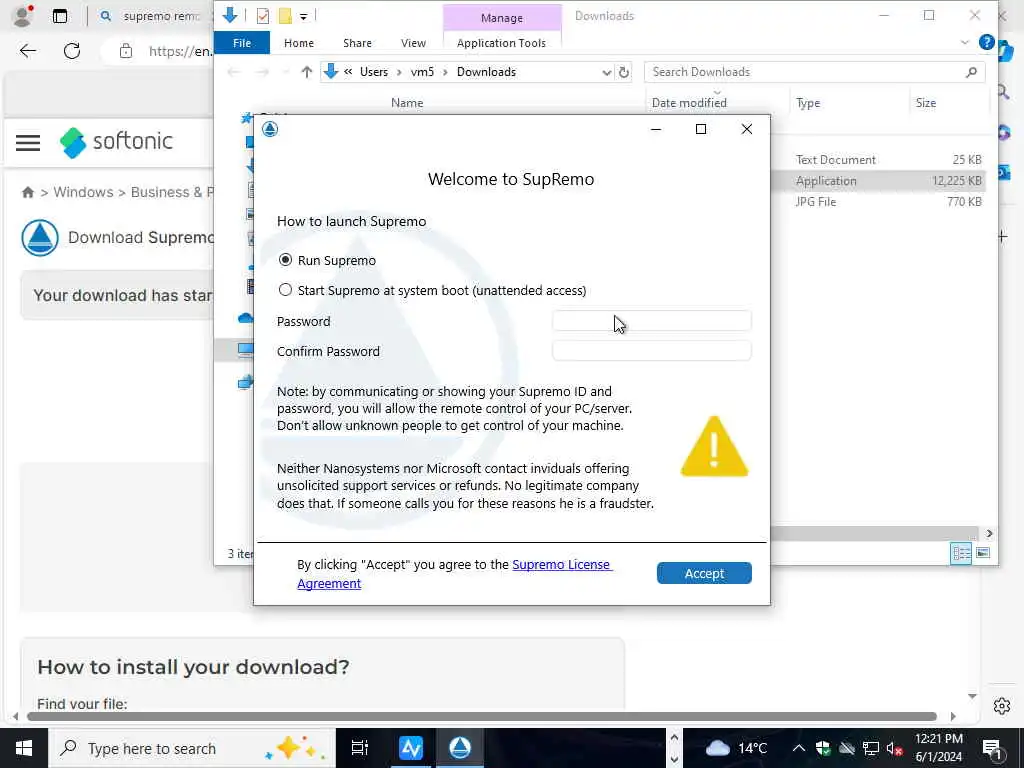Click the Supremo icon beside Download Supremo heading
This screenshot has height=768, width=1024.
40,238
